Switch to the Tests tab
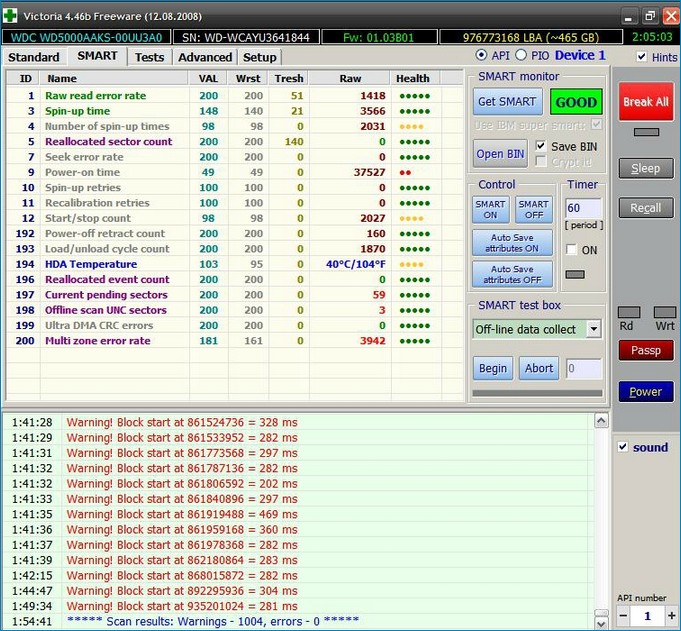The width and height of the screenshot is (681, 631). coord(149,57)
